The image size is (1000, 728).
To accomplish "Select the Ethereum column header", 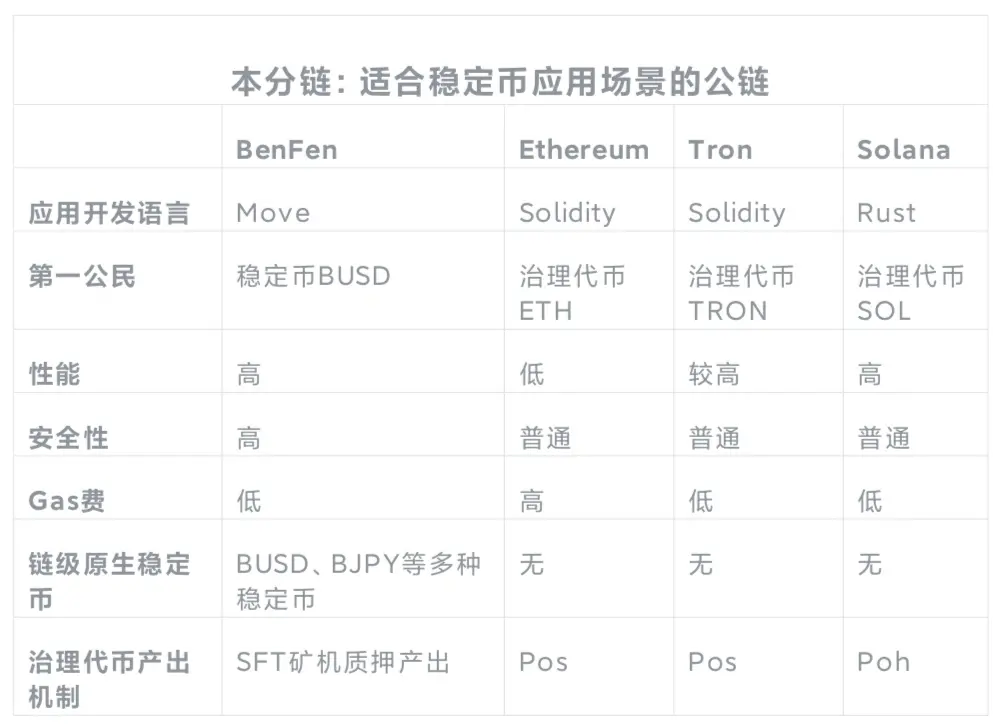I will click(583, 150).
